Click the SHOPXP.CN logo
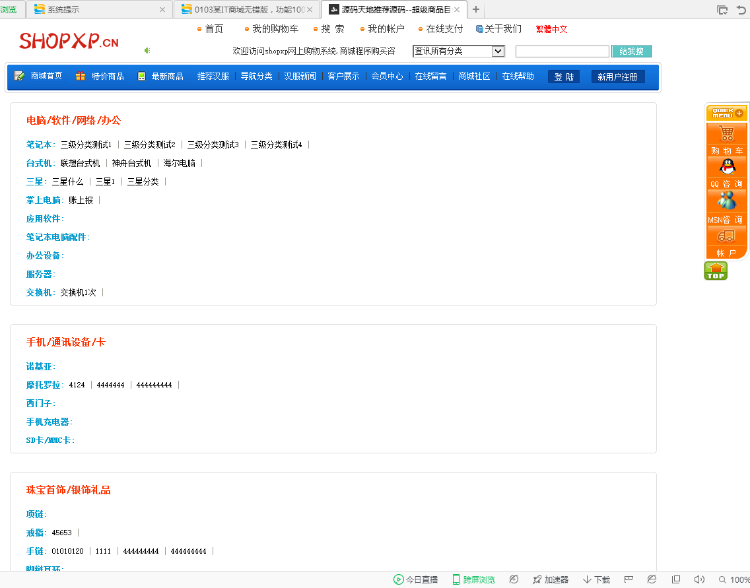Screen dimensions: 750x588 [69, 41]
